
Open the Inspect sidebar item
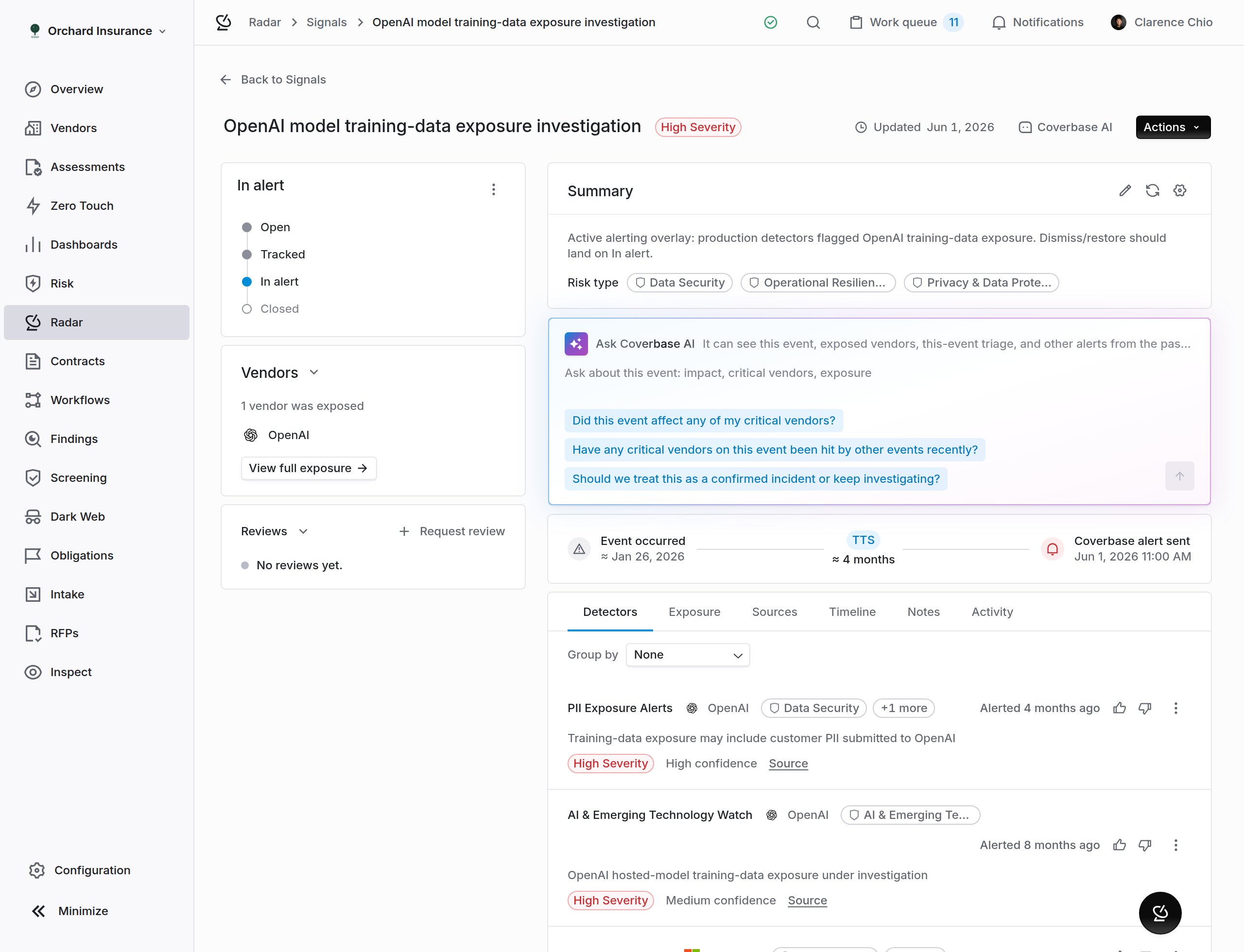coord(96,672)
